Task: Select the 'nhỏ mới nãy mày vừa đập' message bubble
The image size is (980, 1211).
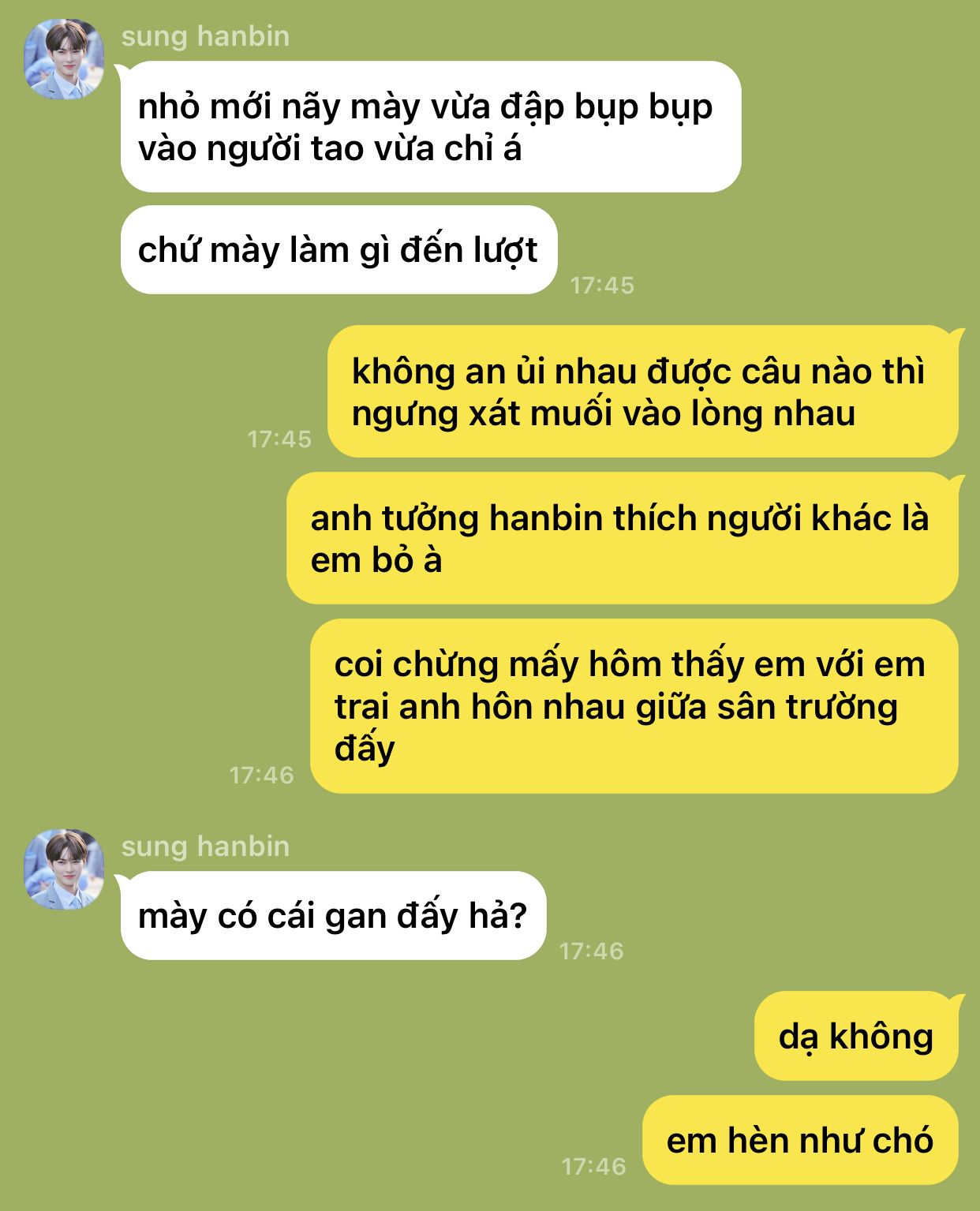Action: click(x=431, y=127)
